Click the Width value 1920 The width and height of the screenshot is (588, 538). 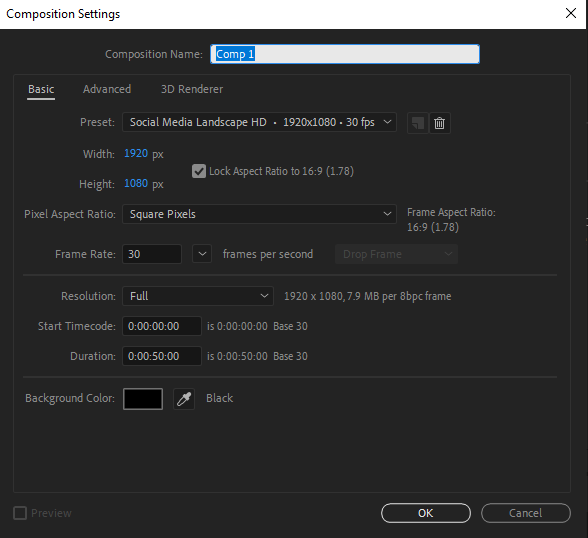click(136, 153)
